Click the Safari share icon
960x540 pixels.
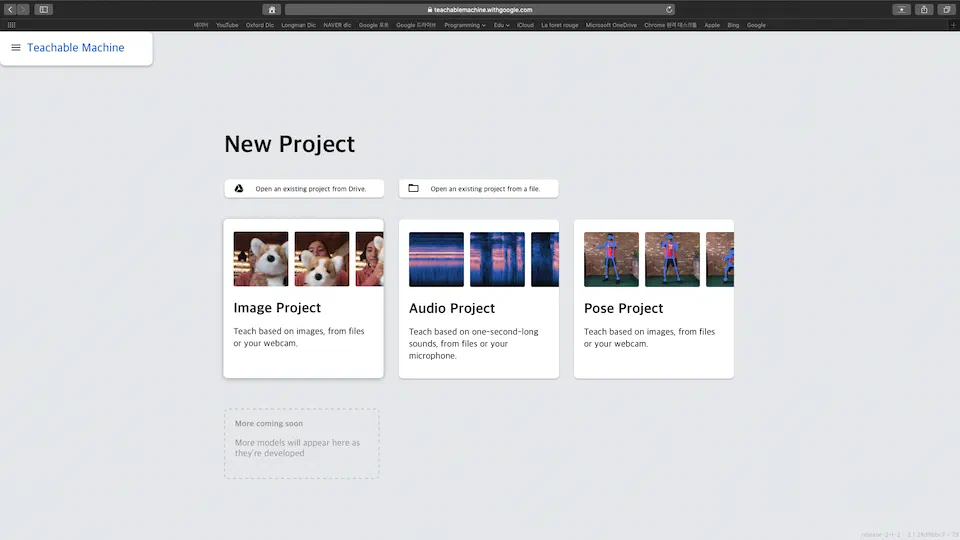pyautogui.click(x=924, y=9)
